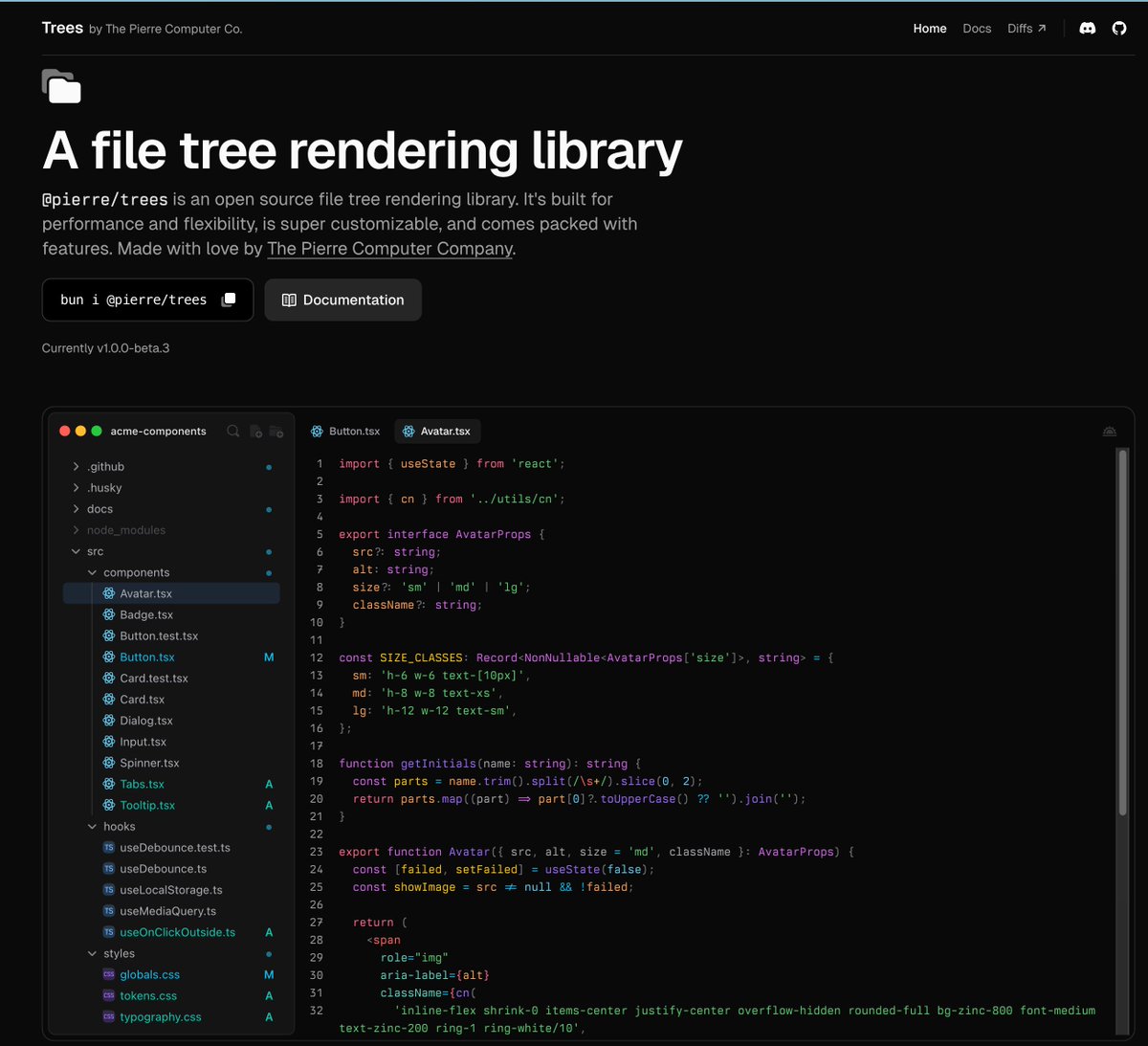The height and width of the screenshot is (1046, 1148).
Task: Click the React icon beside Spinner.tsx
Action: 109,763
